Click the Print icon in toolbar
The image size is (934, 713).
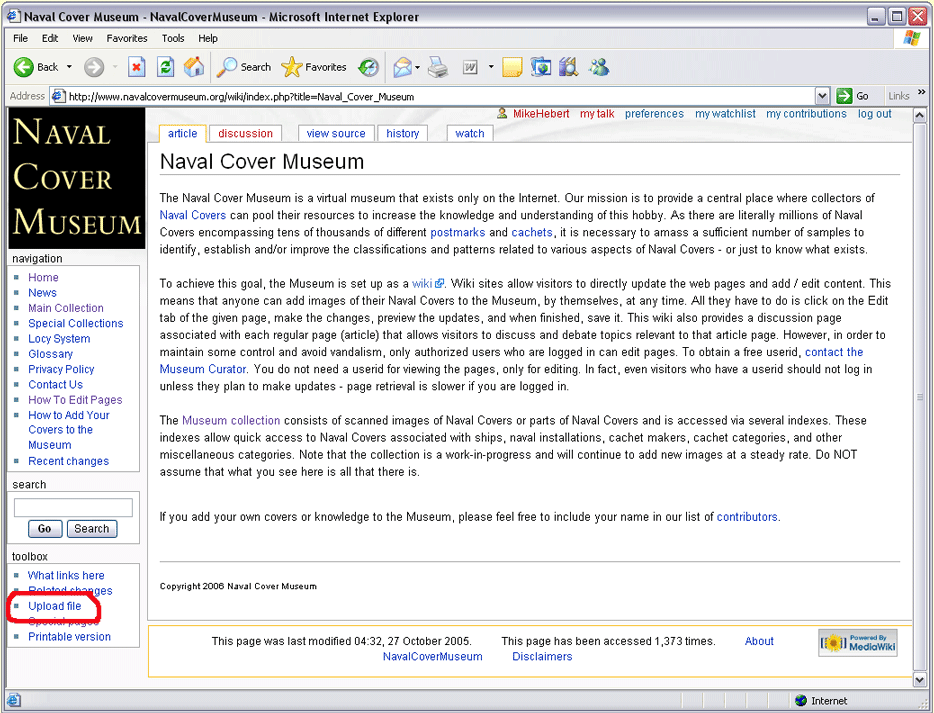(438, 67)
